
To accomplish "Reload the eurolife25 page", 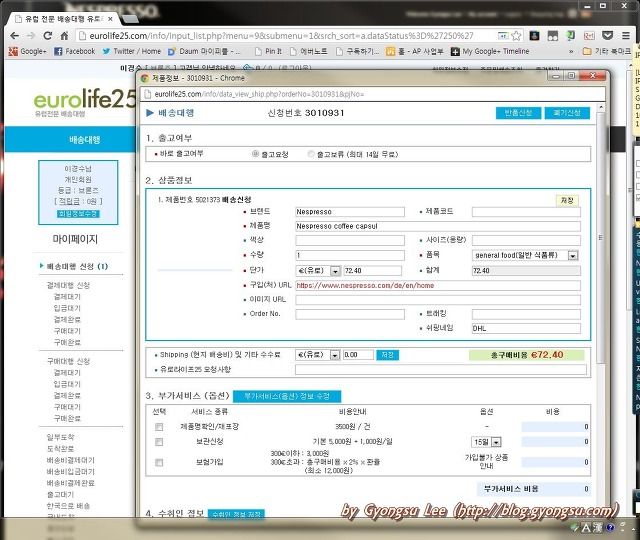I will [47, 36].
